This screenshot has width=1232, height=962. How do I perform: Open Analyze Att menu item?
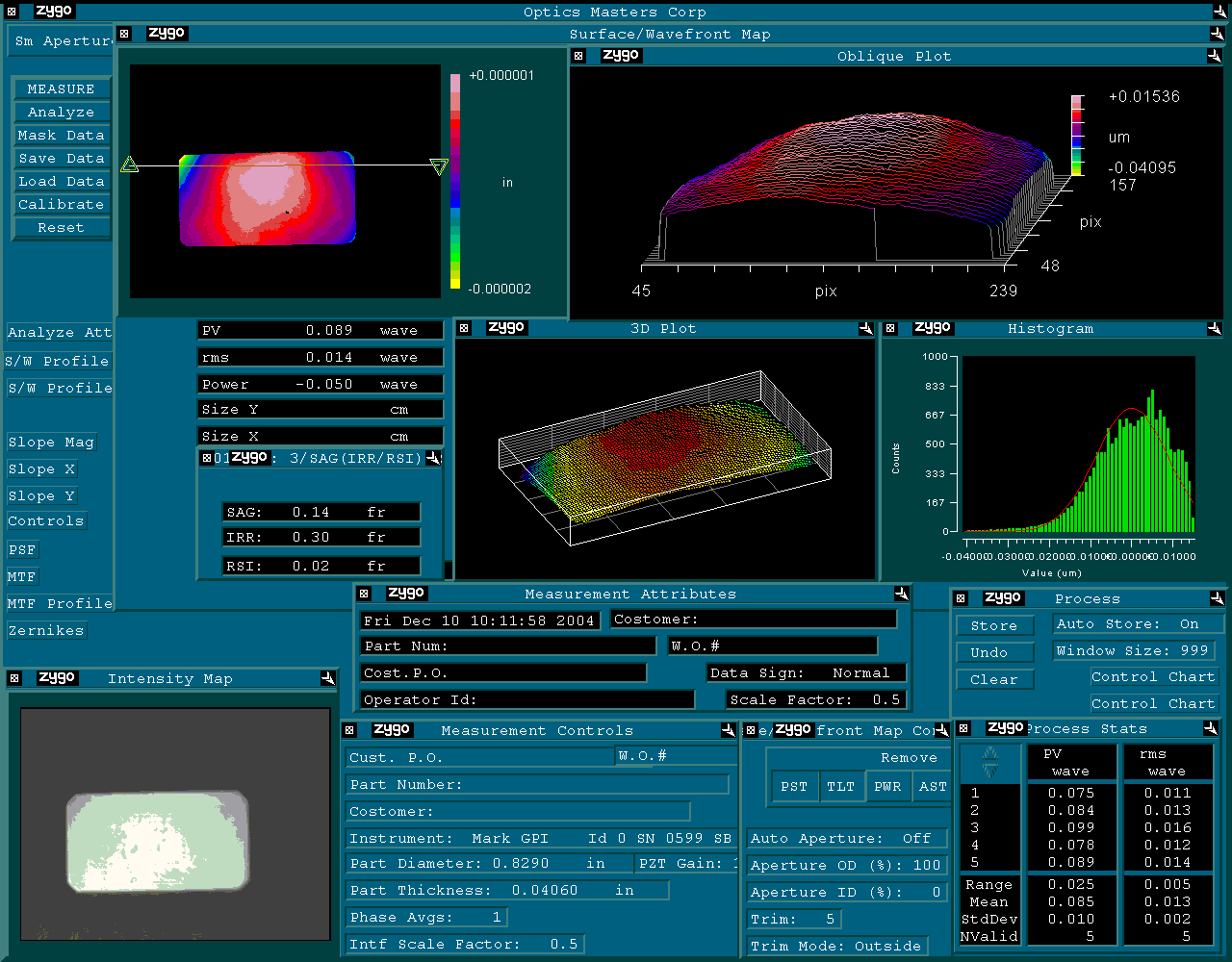click(59, 332)
